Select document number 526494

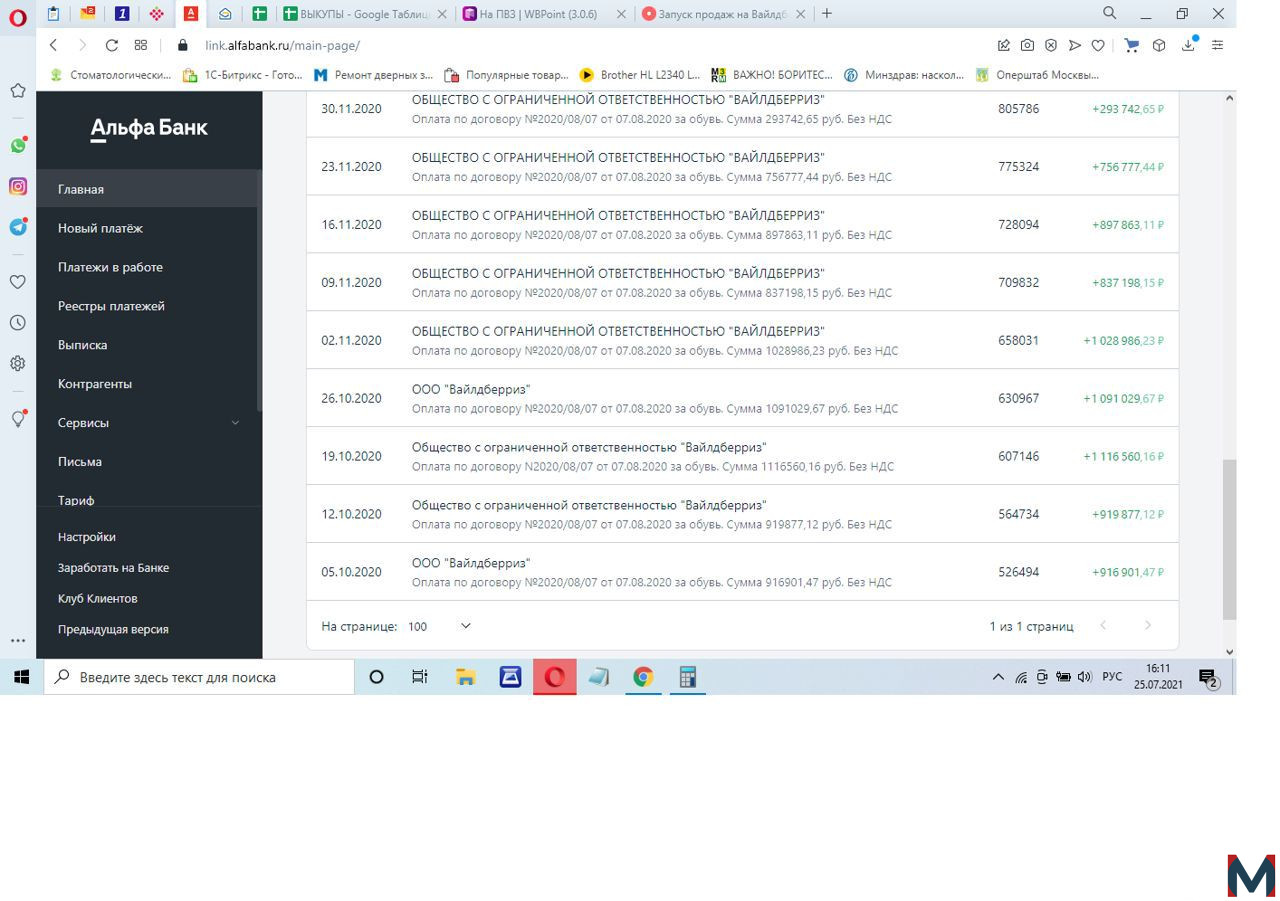[x=1018, y=572]
